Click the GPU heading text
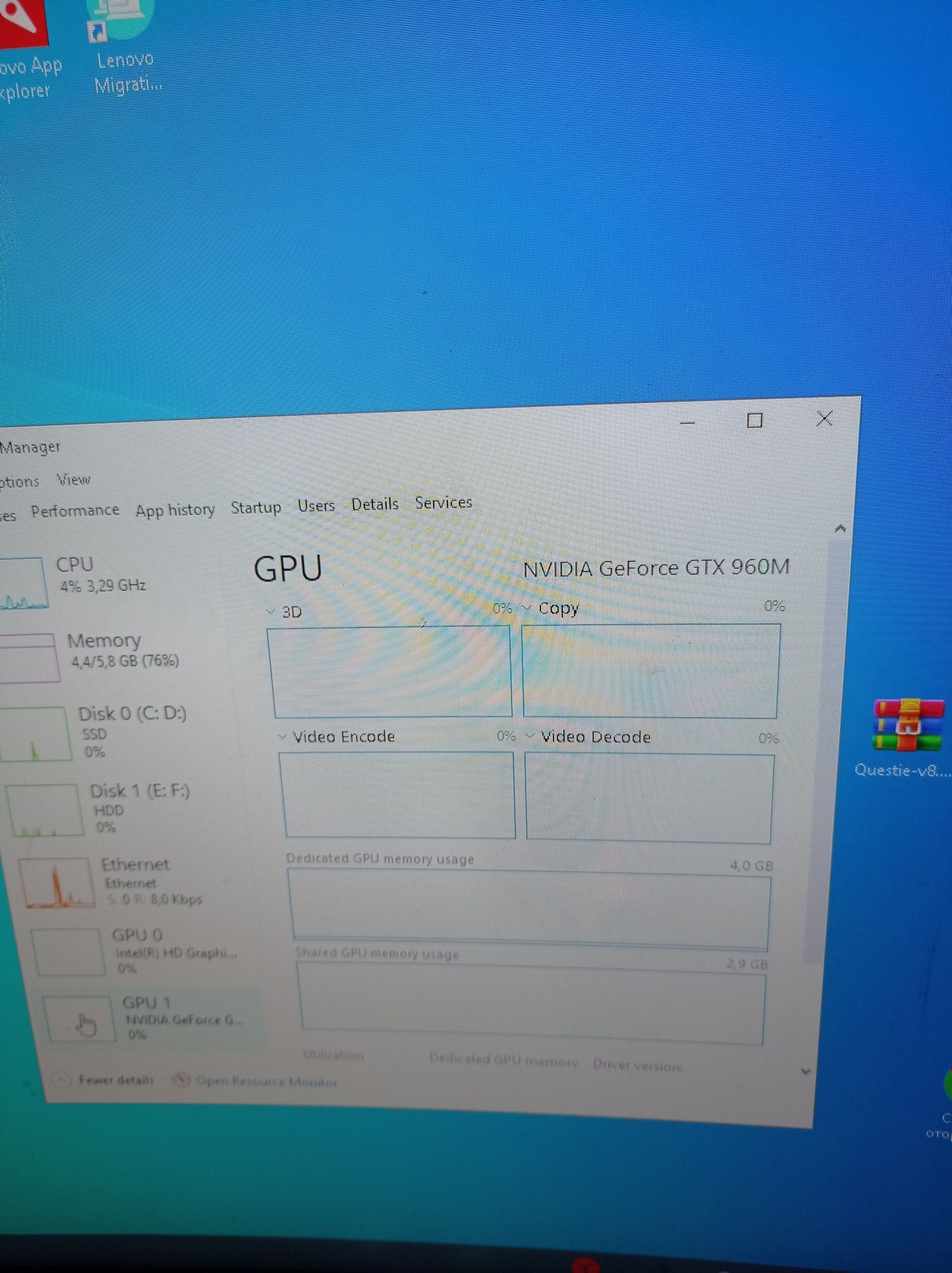Image resolution: width=952 pixels, height=1273 pixels. tap(288, 568)
